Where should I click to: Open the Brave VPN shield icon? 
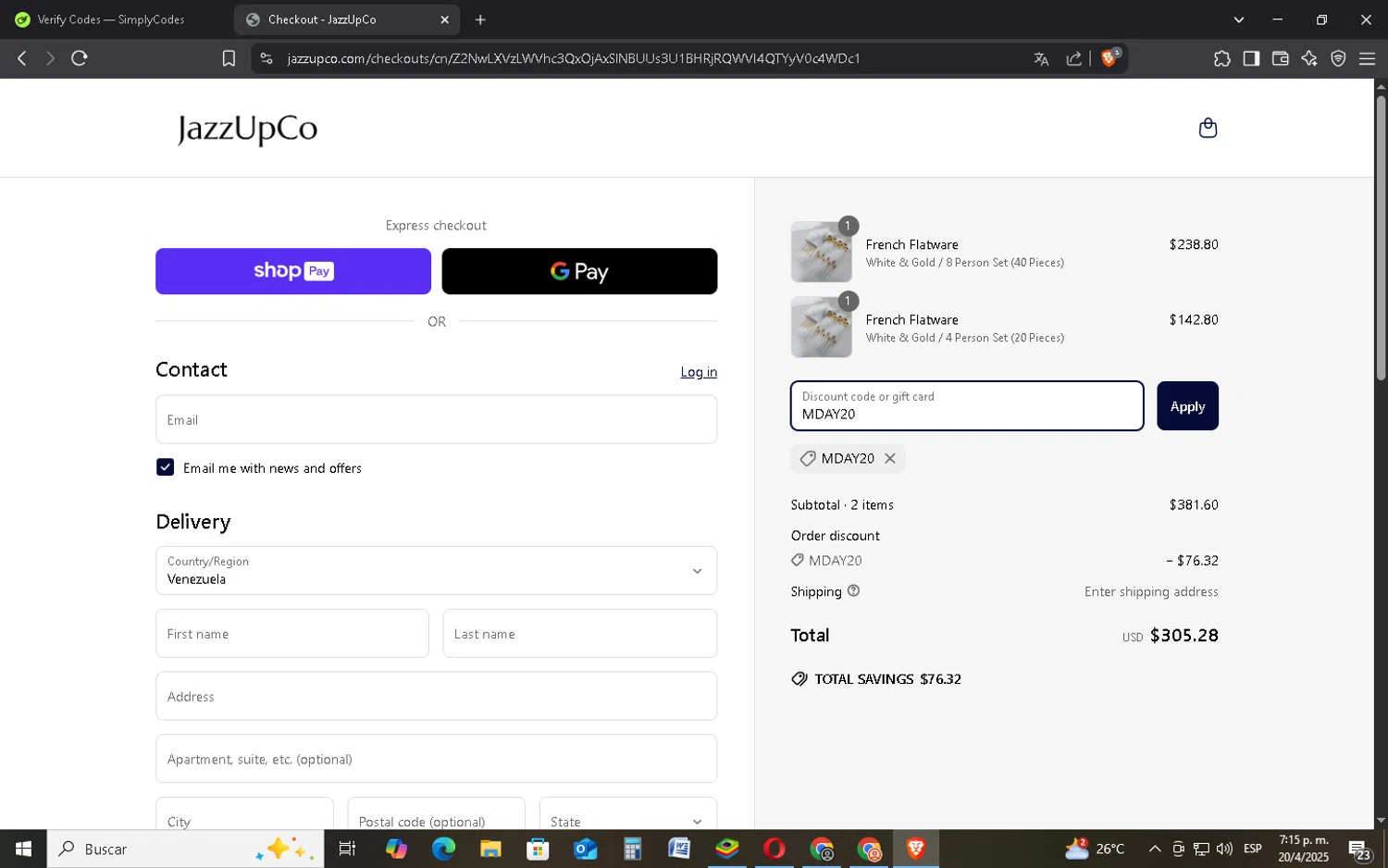(1338, 58)
